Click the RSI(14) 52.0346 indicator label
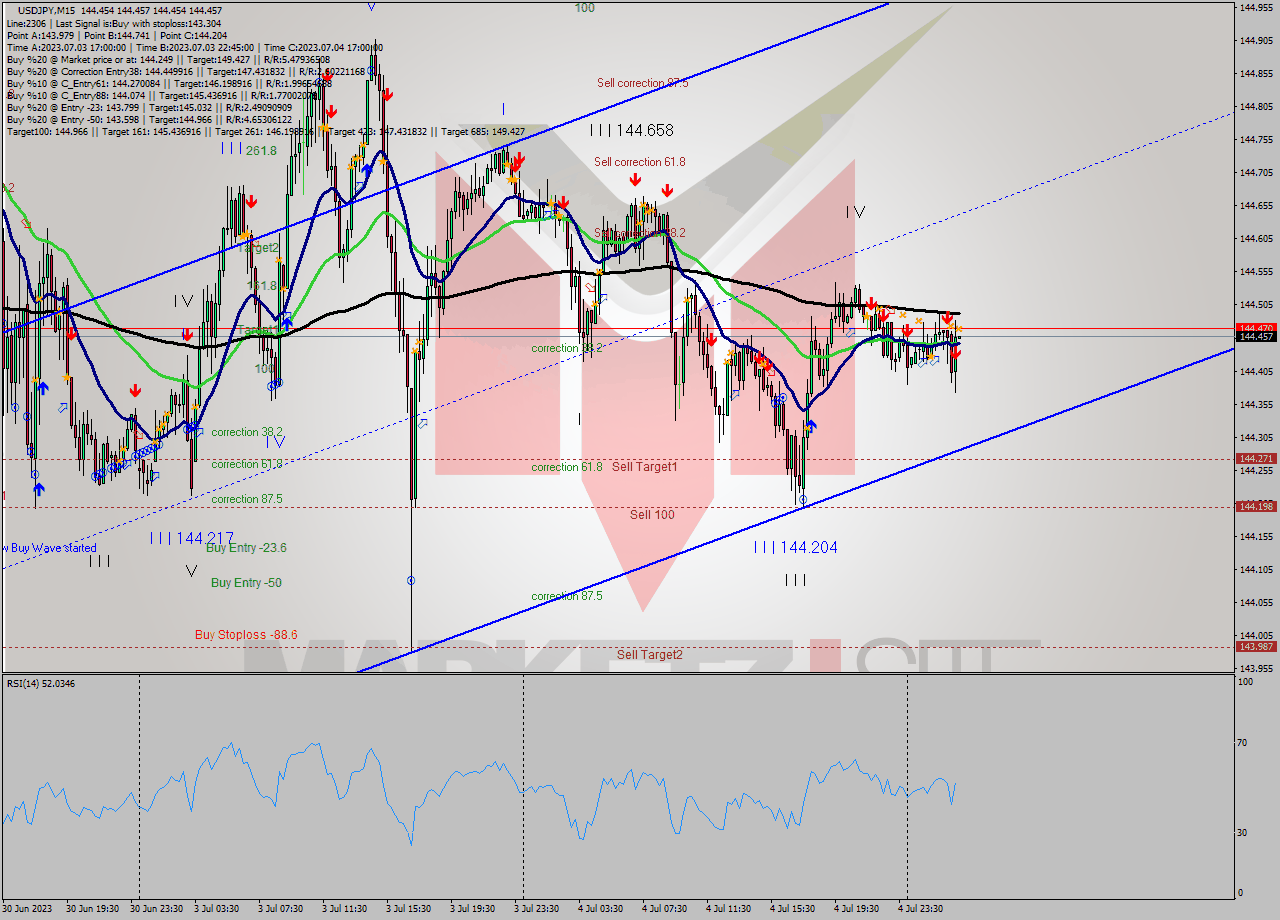The height and width of the screenshot is (920, 1280). tap(41, 684)
